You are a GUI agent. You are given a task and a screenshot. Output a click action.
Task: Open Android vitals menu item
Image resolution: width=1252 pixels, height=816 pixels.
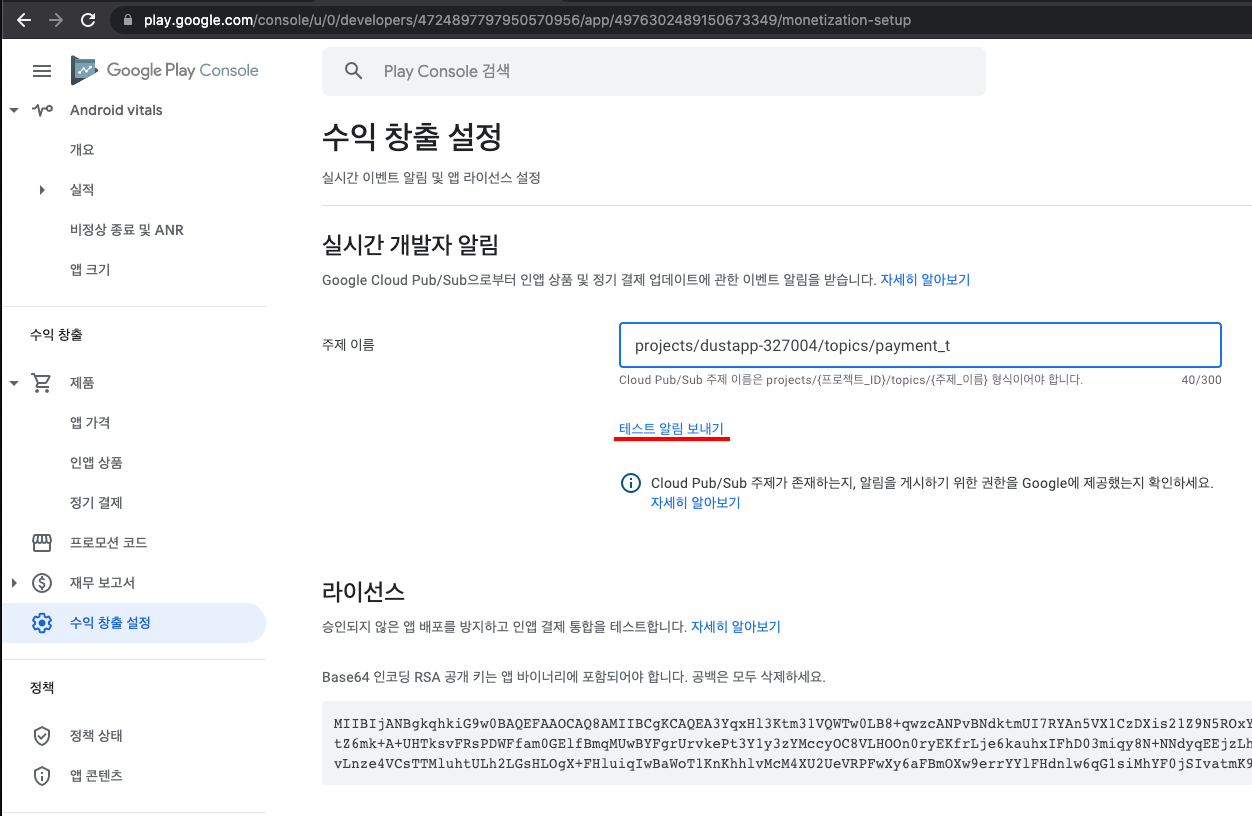tap(116, 110)
